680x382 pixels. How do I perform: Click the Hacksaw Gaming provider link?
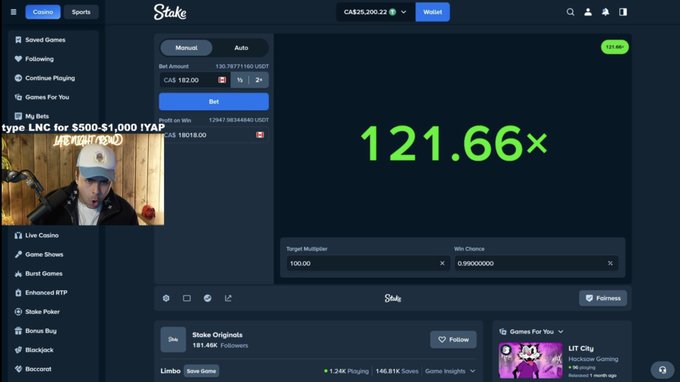pos(593,359)
